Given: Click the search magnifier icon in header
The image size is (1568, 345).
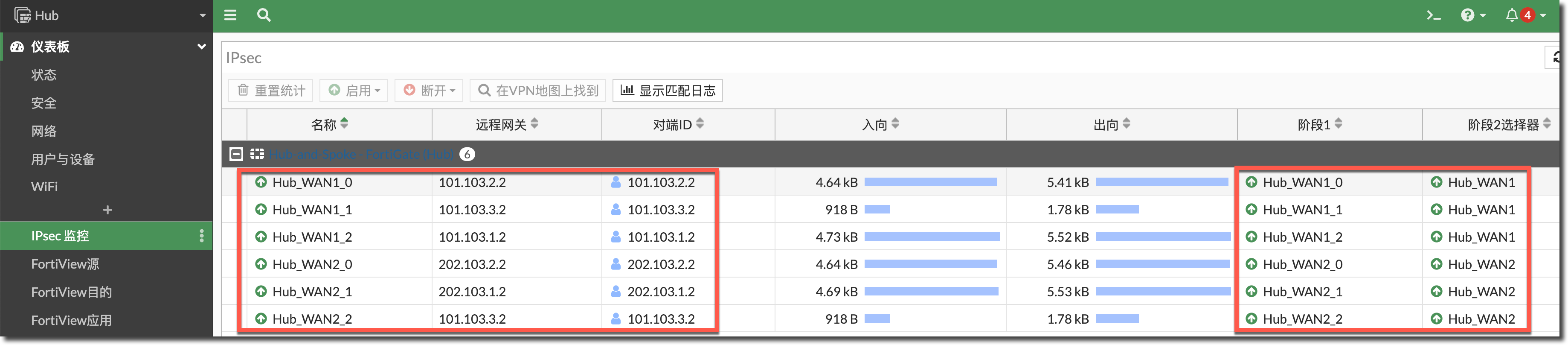Looking at the screenshot, I should point(264,15).
